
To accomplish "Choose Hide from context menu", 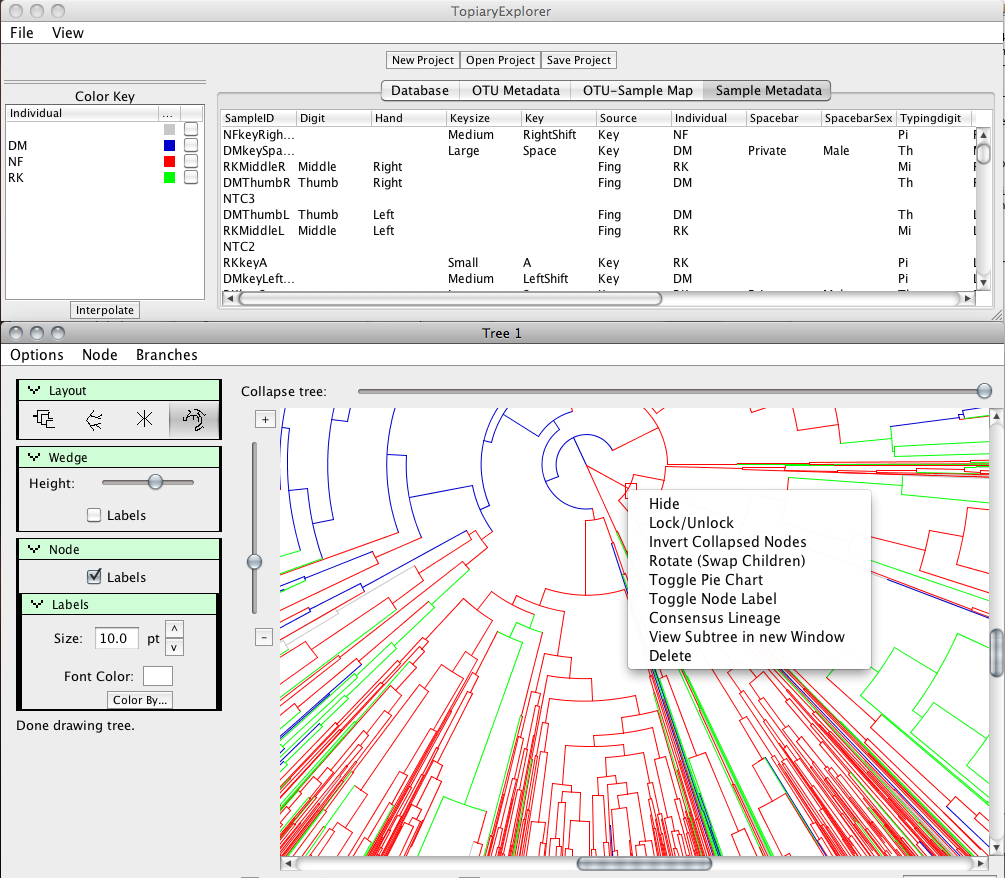I will (749, 504).
